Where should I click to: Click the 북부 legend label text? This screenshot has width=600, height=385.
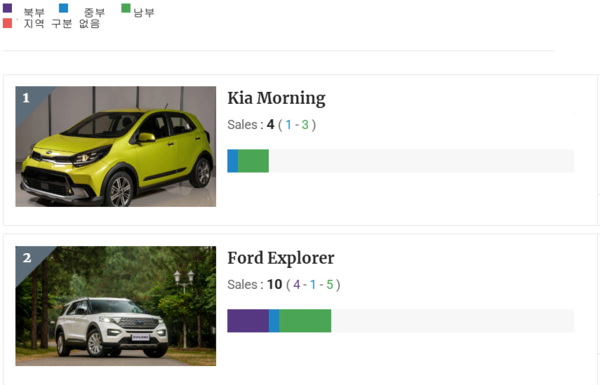pos(34,13)
